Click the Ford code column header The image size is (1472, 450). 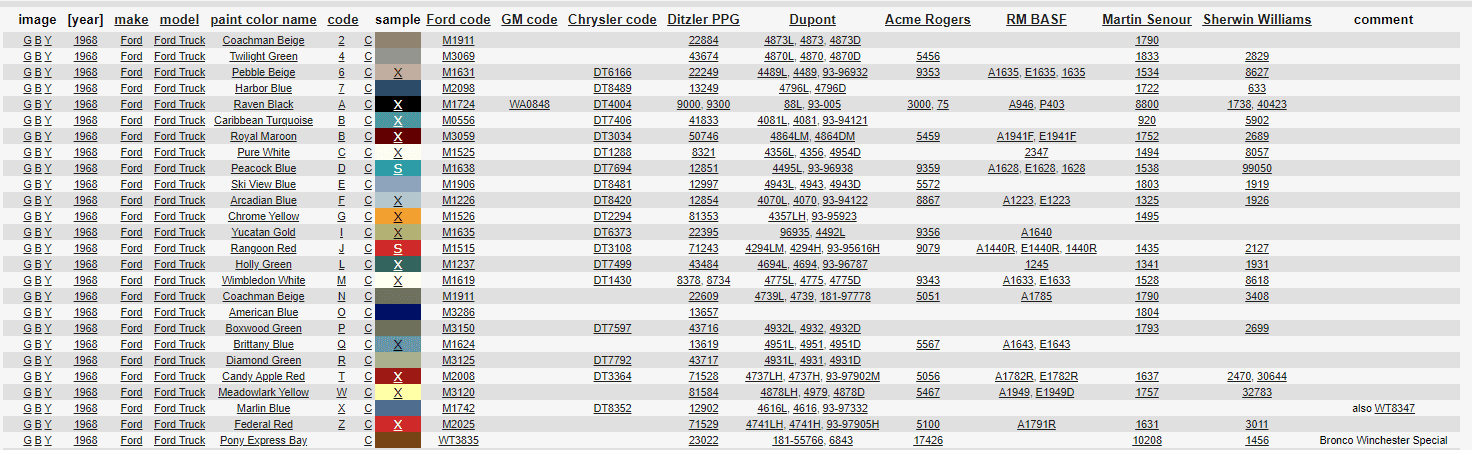[458, 20]
